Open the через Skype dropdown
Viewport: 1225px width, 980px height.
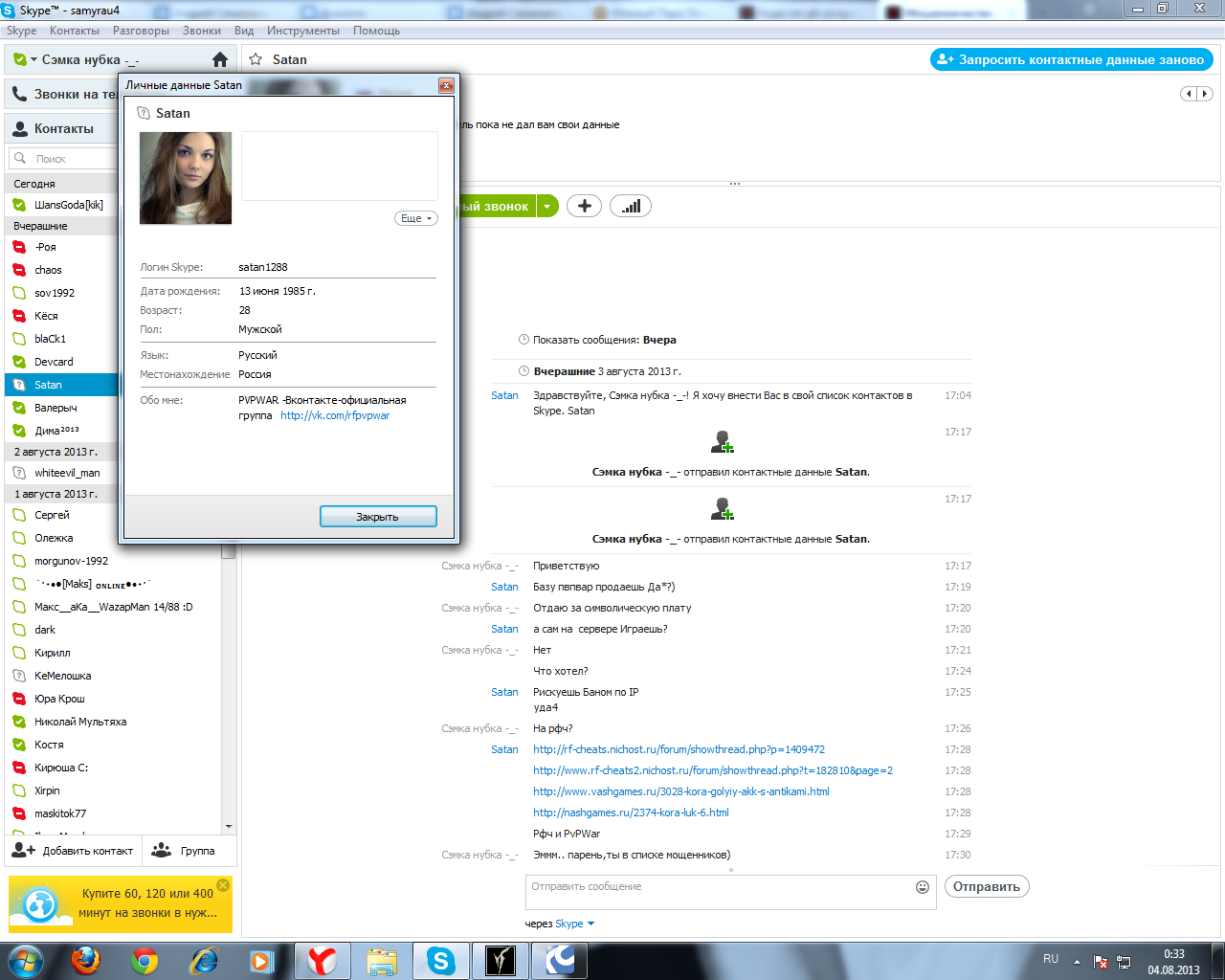575,924
